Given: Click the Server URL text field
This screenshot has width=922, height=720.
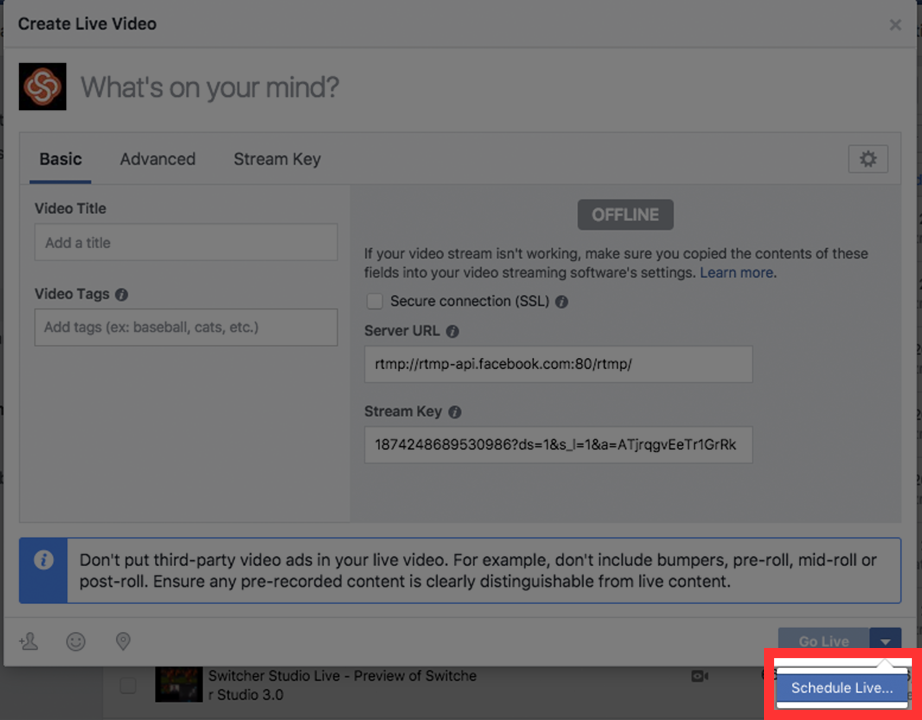Looking at the screenshot, I should (x=558, y=364).
